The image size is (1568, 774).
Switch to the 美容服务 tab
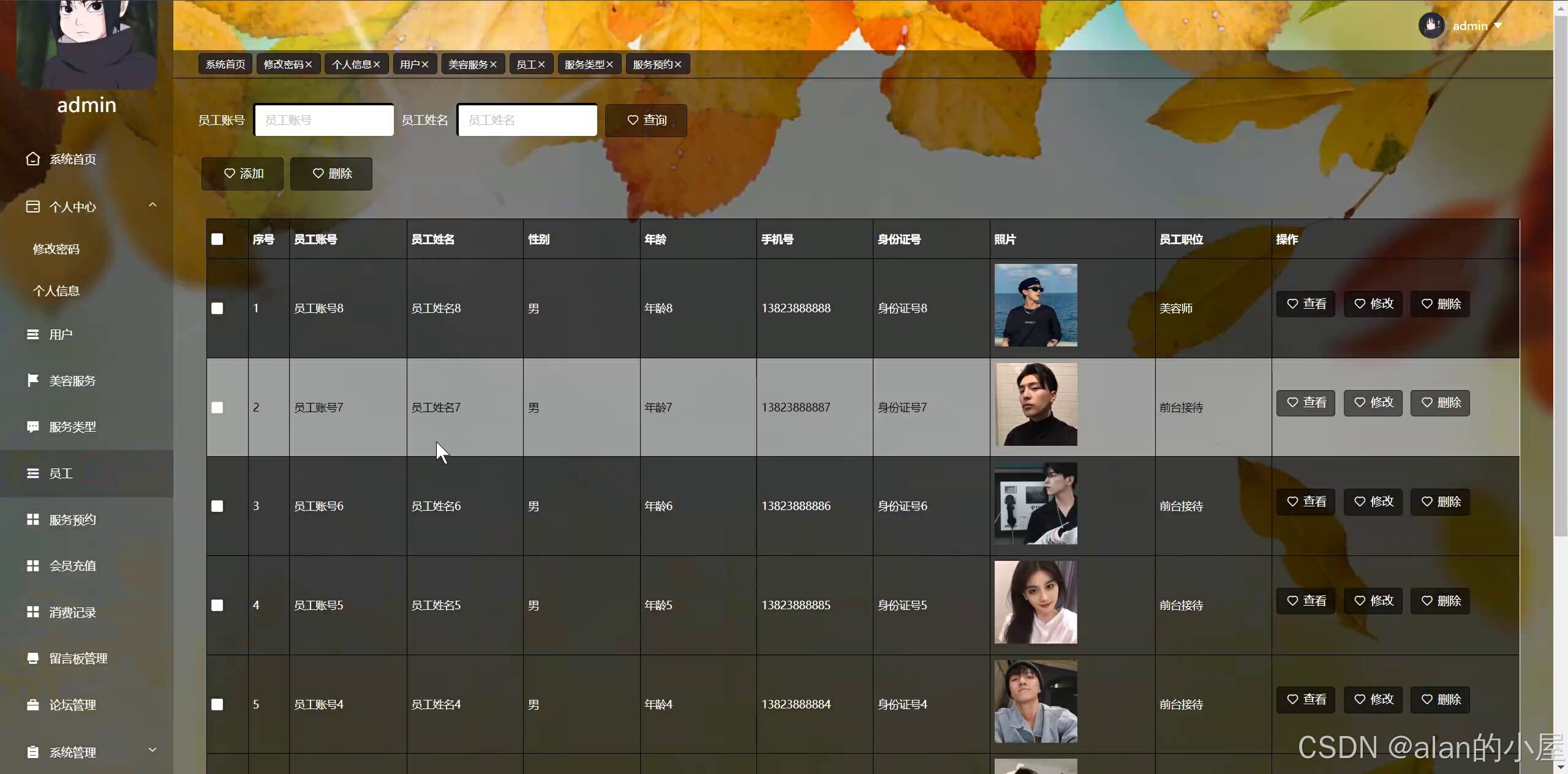click(x=467, y=64)
